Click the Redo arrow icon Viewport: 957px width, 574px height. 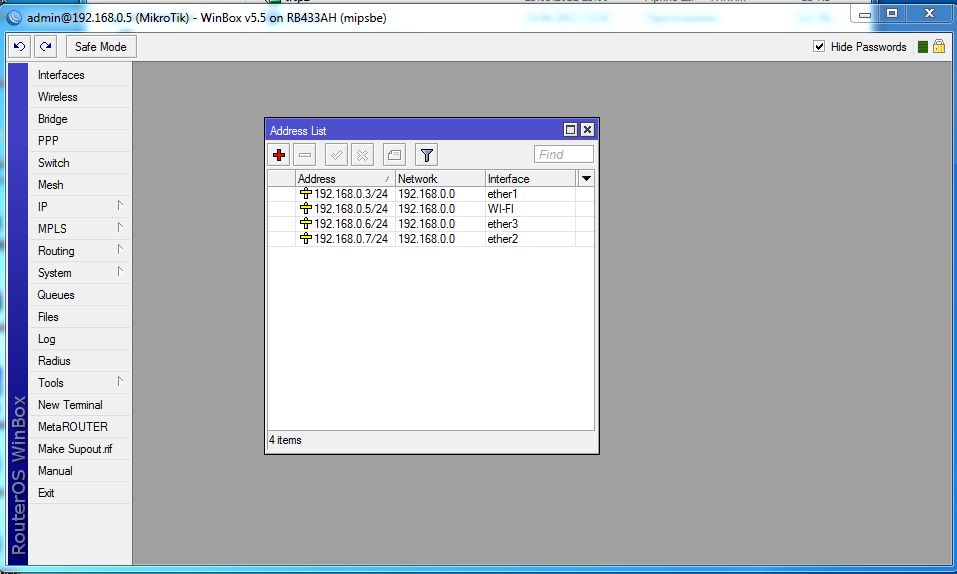pyautogui.click(x=46, y=46)
